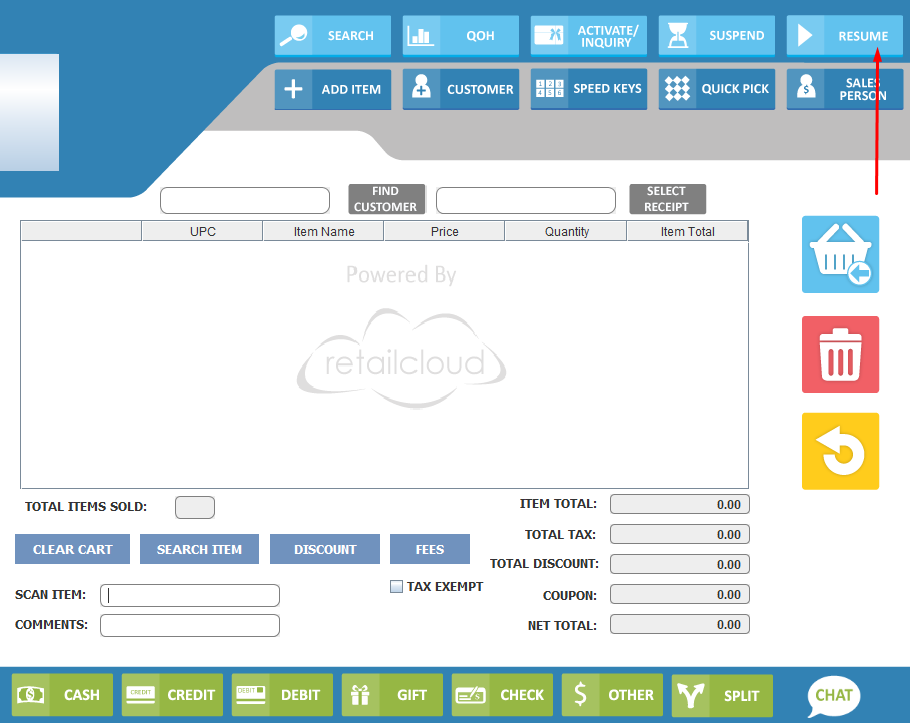
Task: Click the Net Total amount field
Action: pyautogui.click(x=680, y=624)
